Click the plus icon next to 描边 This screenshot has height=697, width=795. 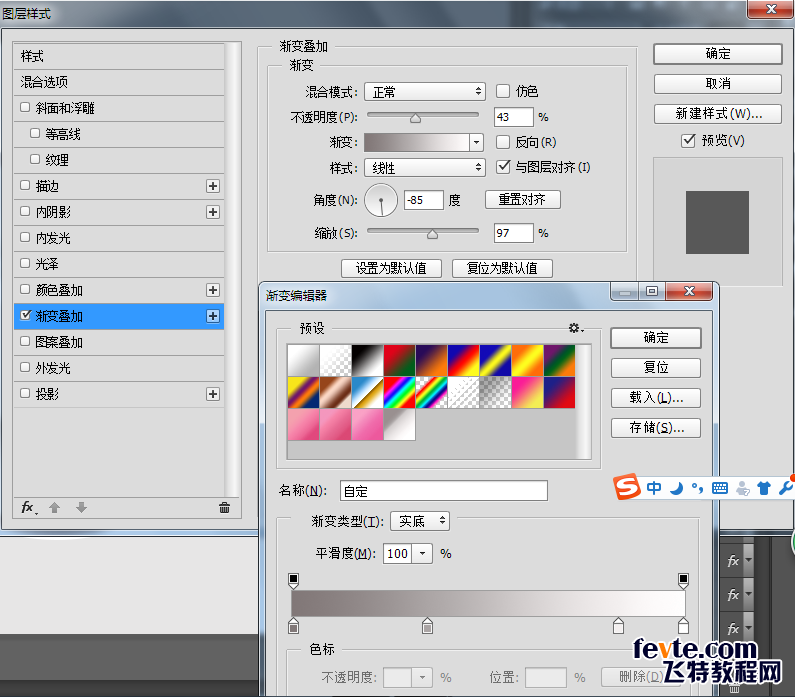212,186
